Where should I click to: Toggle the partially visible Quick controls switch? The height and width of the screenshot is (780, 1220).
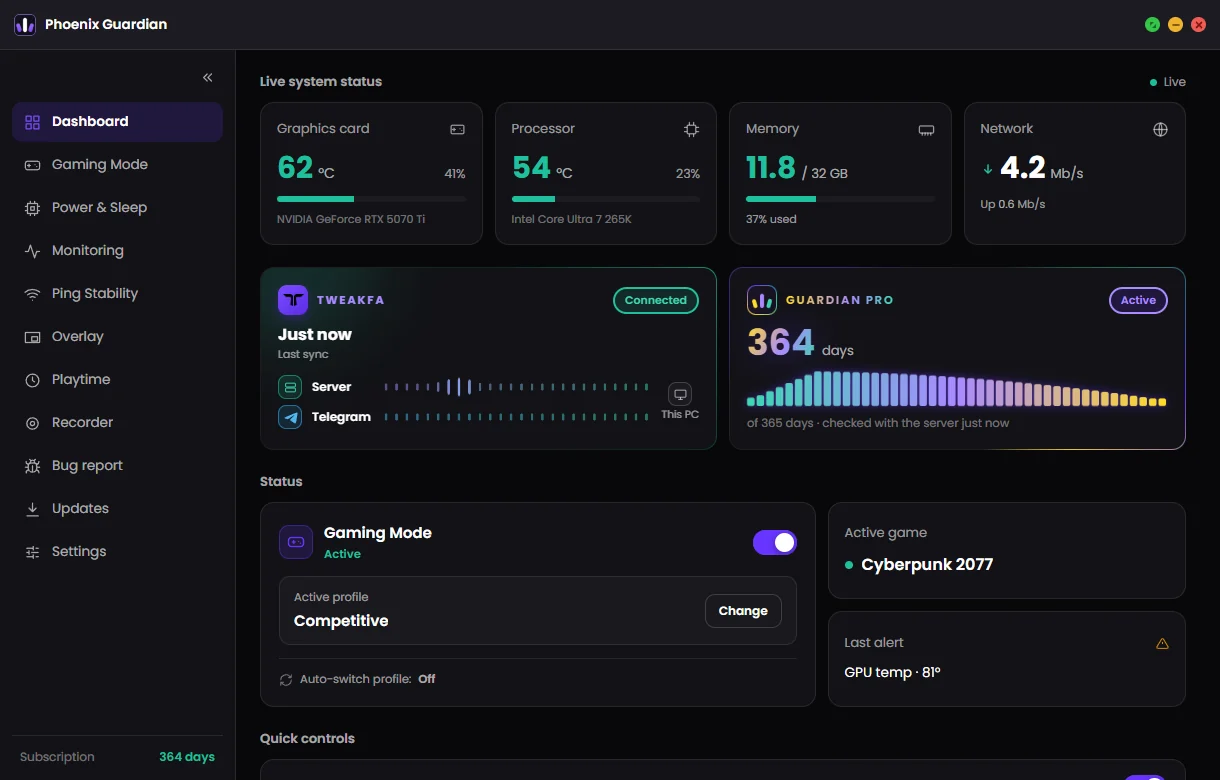1144,778
